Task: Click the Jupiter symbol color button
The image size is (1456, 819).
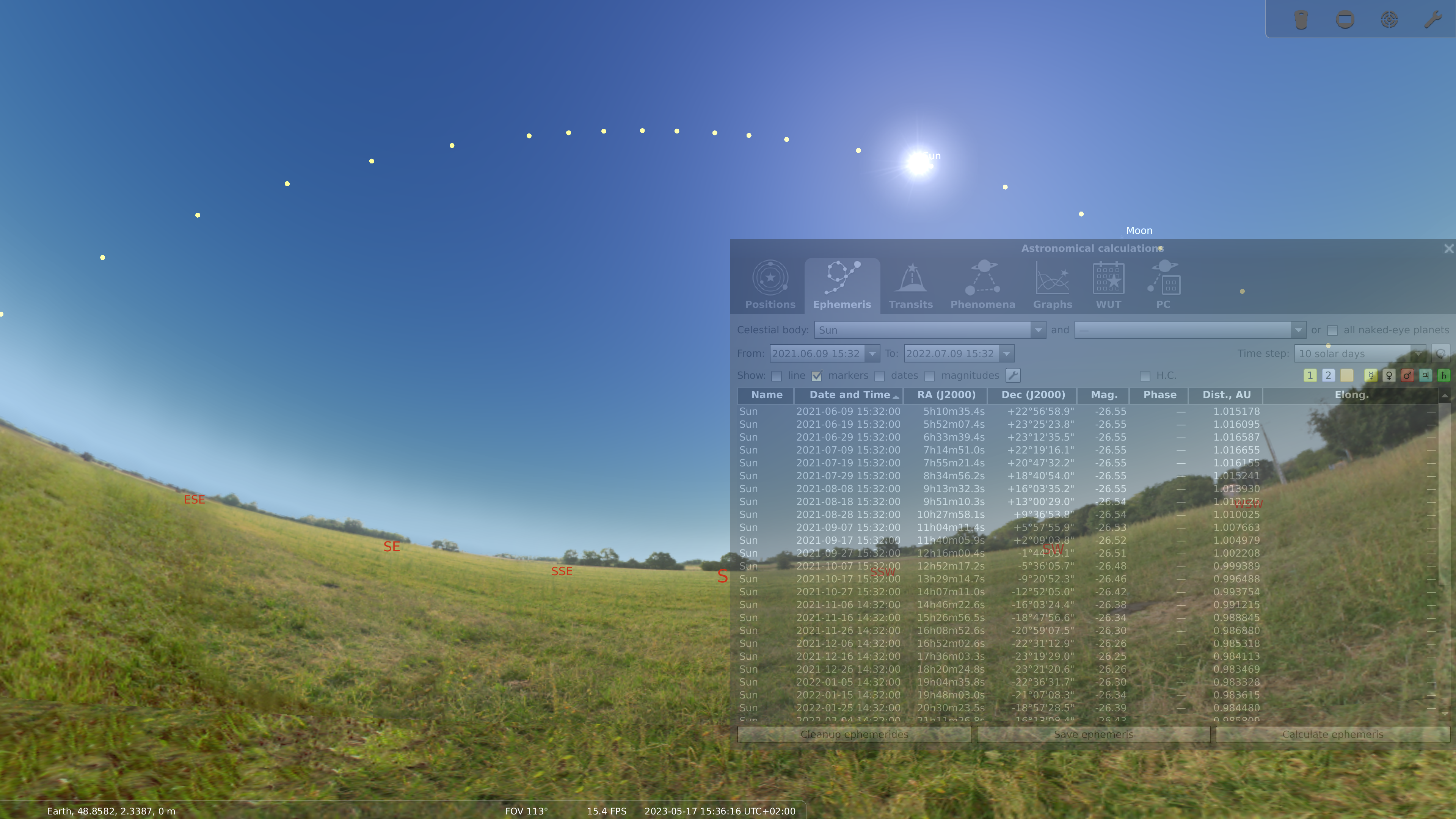Action: 1426,375
